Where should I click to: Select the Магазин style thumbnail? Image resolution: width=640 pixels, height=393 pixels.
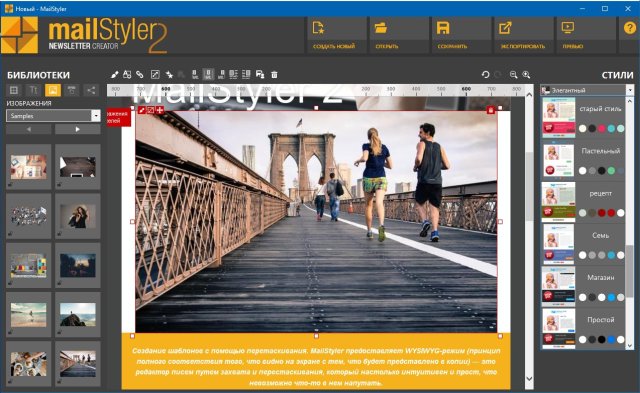click(x=558, y=286)
